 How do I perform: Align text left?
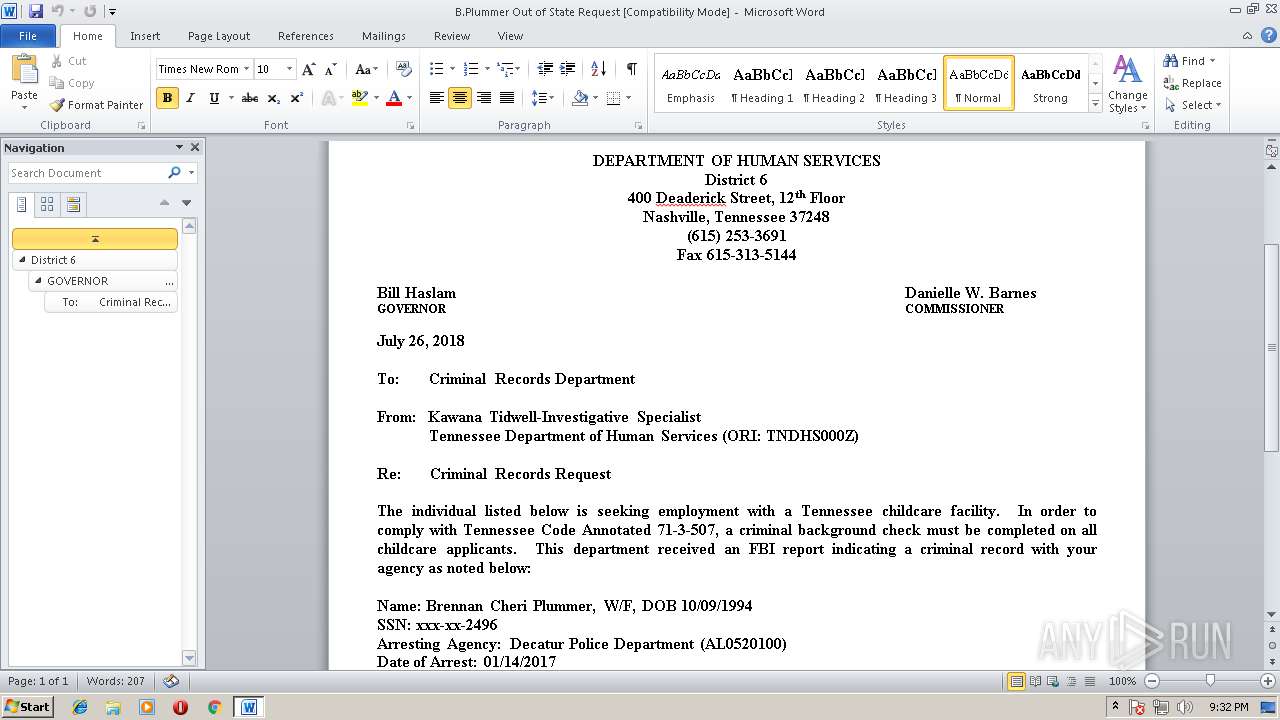[x=437, y=98]
